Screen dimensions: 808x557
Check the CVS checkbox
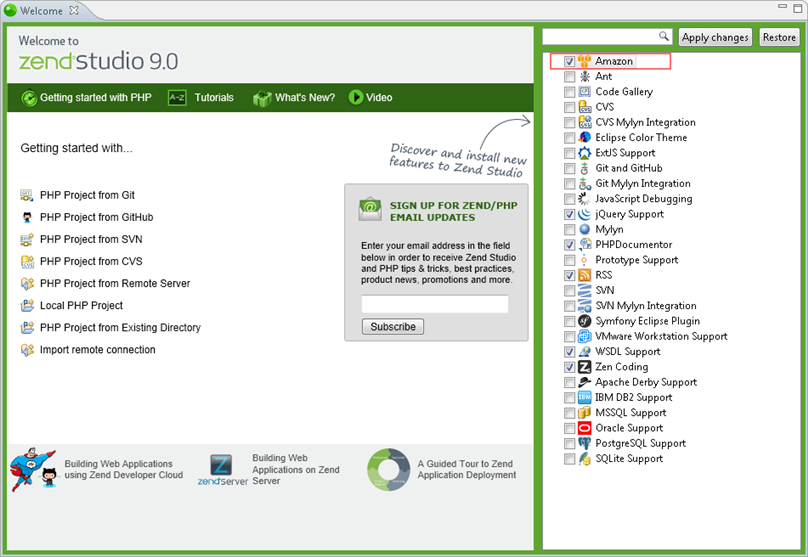click(569, 107)
